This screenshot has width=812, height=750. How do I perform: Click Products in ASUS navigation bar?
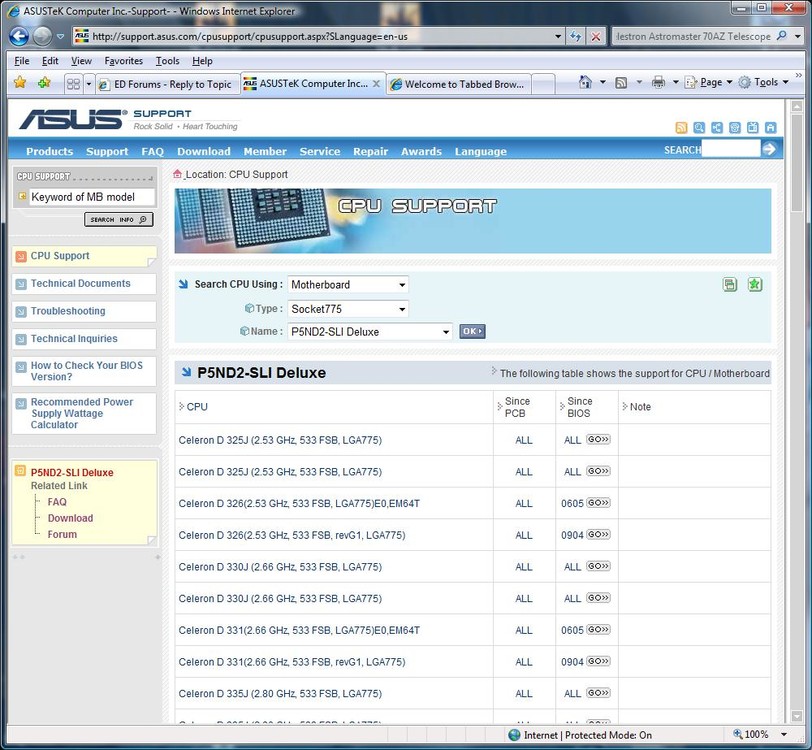(50, 151)
